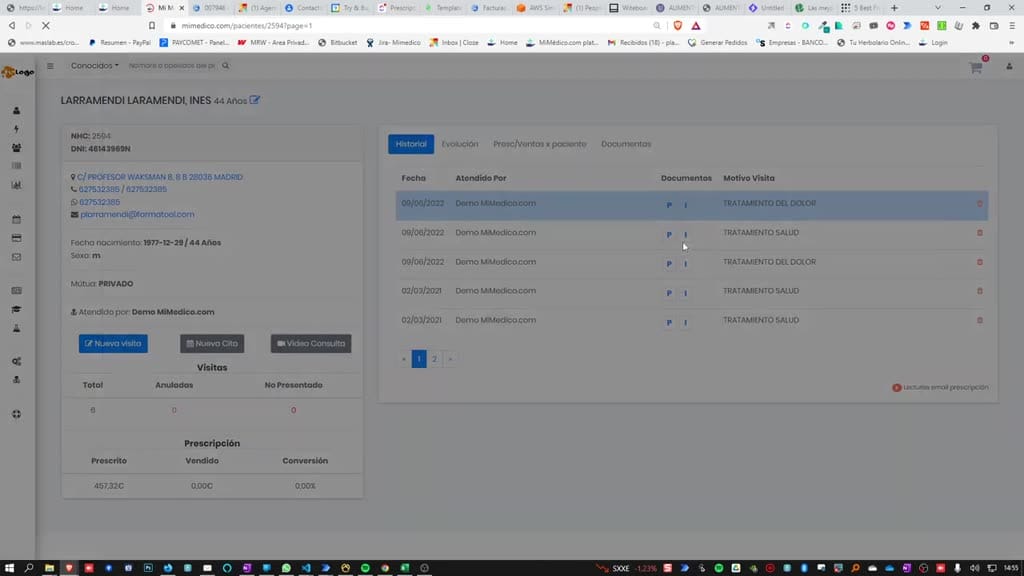Open the settings gears sidebar icon
The height and width of the screenshot is (576, 1024).
point(16,361)
